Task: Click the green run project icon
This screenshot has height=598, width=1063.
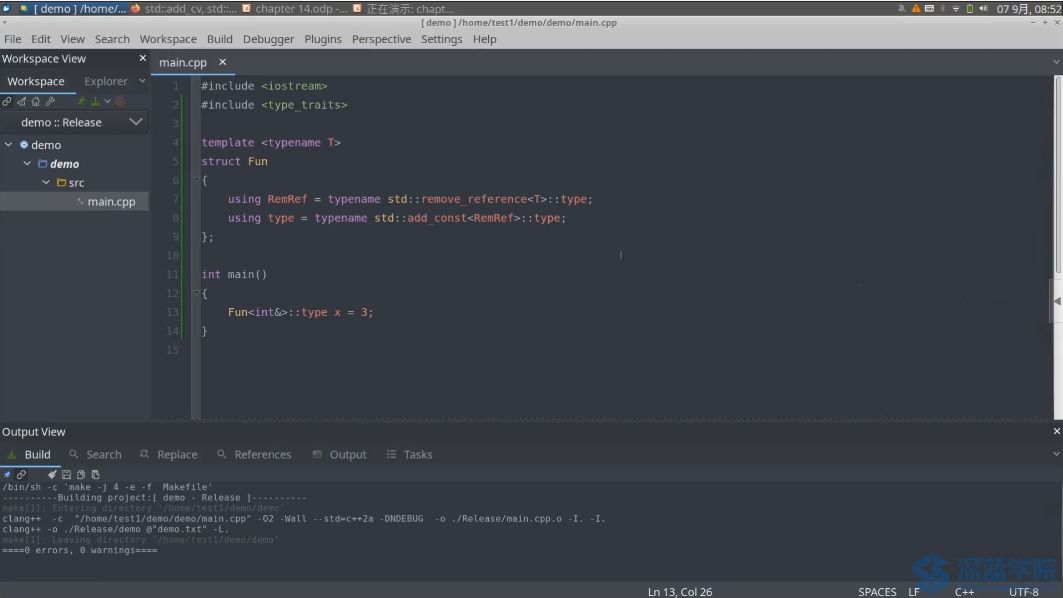Action: coord(82,101)
